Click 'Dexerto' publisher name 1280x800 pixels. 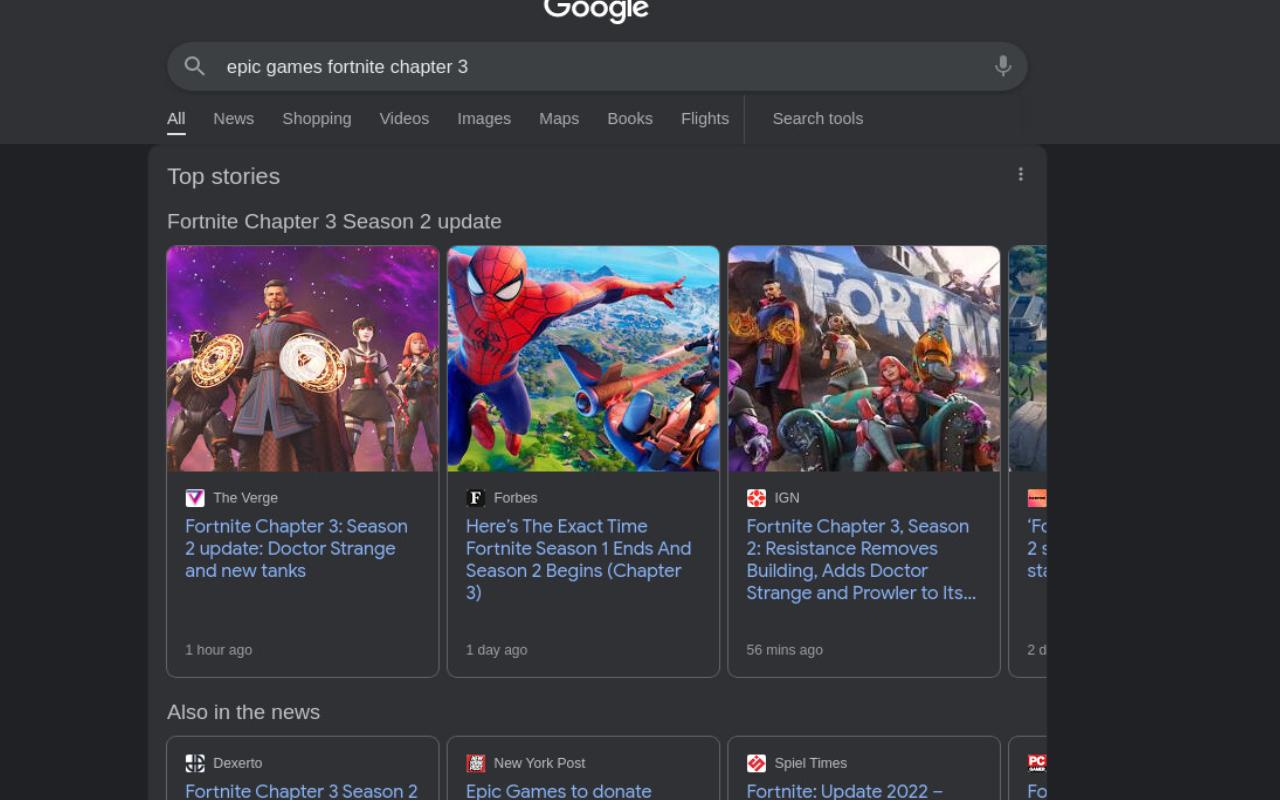pyautogui.click(x=237, y=763)
